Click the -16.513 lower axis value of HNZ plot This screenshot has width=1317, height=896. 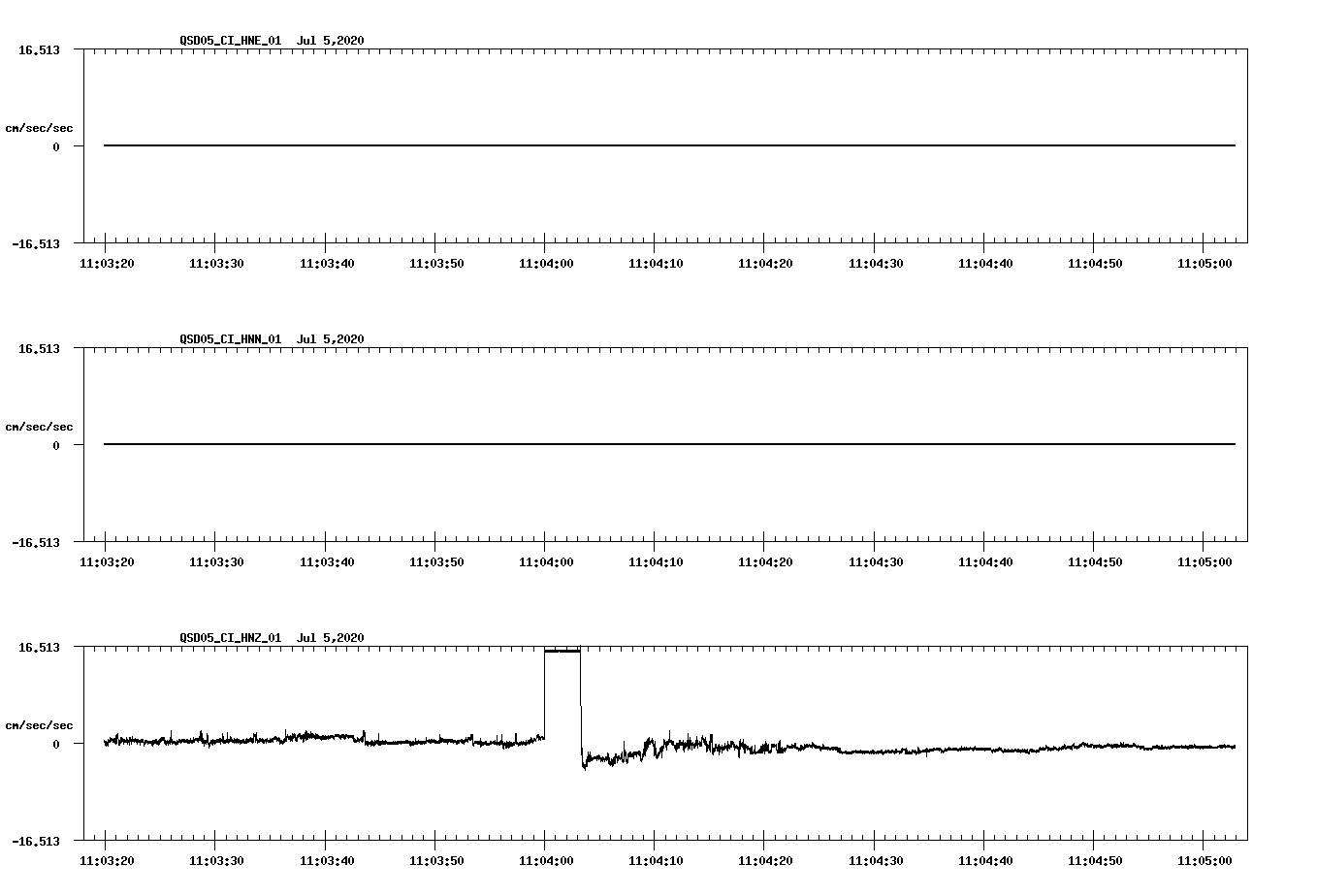coord(36,841)
